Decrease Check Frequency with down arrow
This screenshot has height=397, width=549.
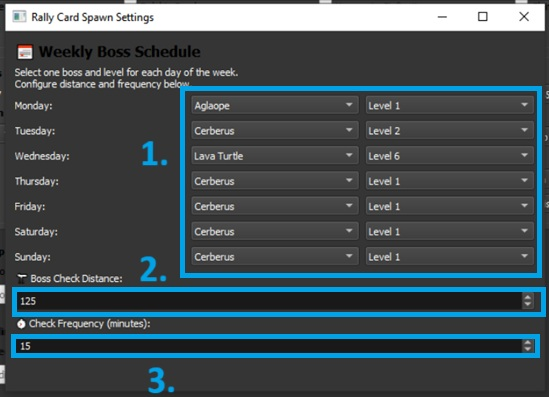click(x=528, y=349)
